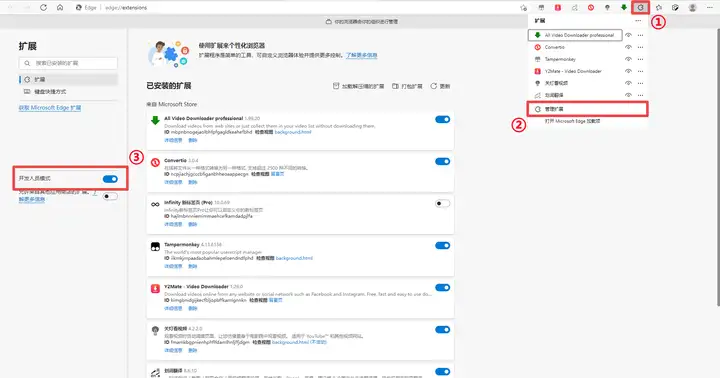Viewport: 720px width, 378px height.
Task: Click the Convertio red icon in the browser toolbar
Action: (591, 7)
